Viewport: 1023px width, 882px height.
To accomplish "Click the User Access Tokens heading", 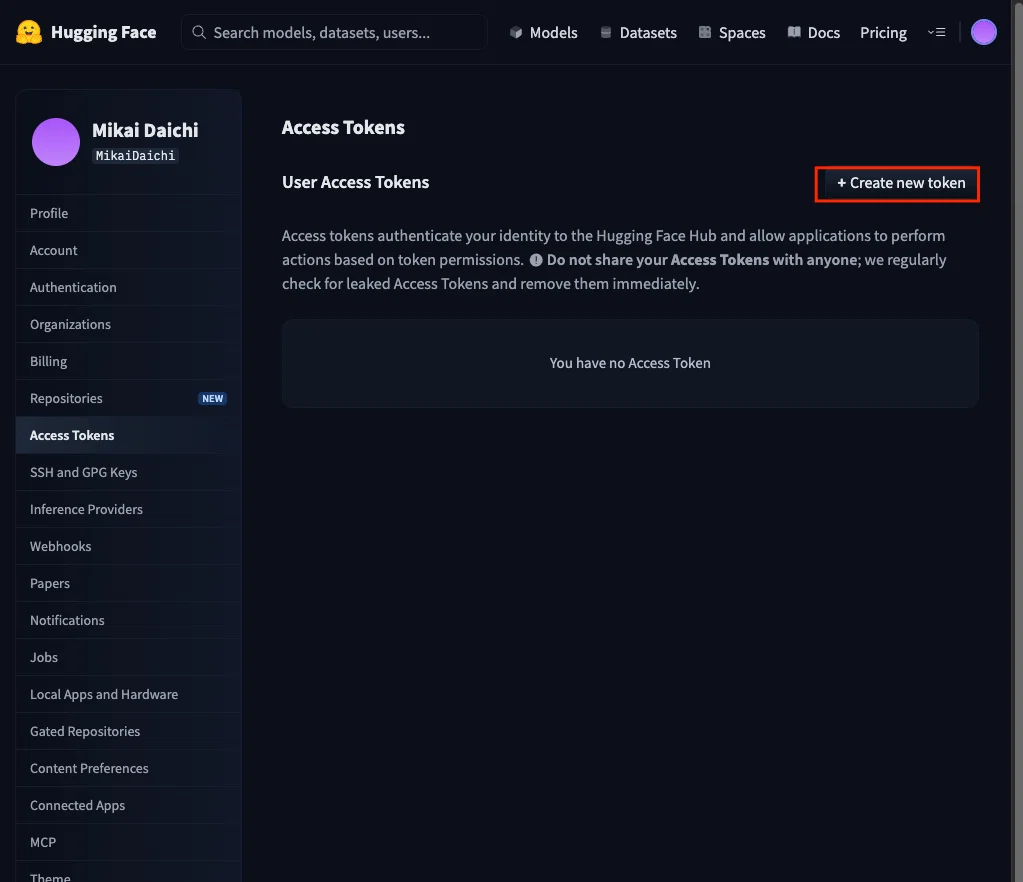I will pyautogui.click(x=356, y=183).
